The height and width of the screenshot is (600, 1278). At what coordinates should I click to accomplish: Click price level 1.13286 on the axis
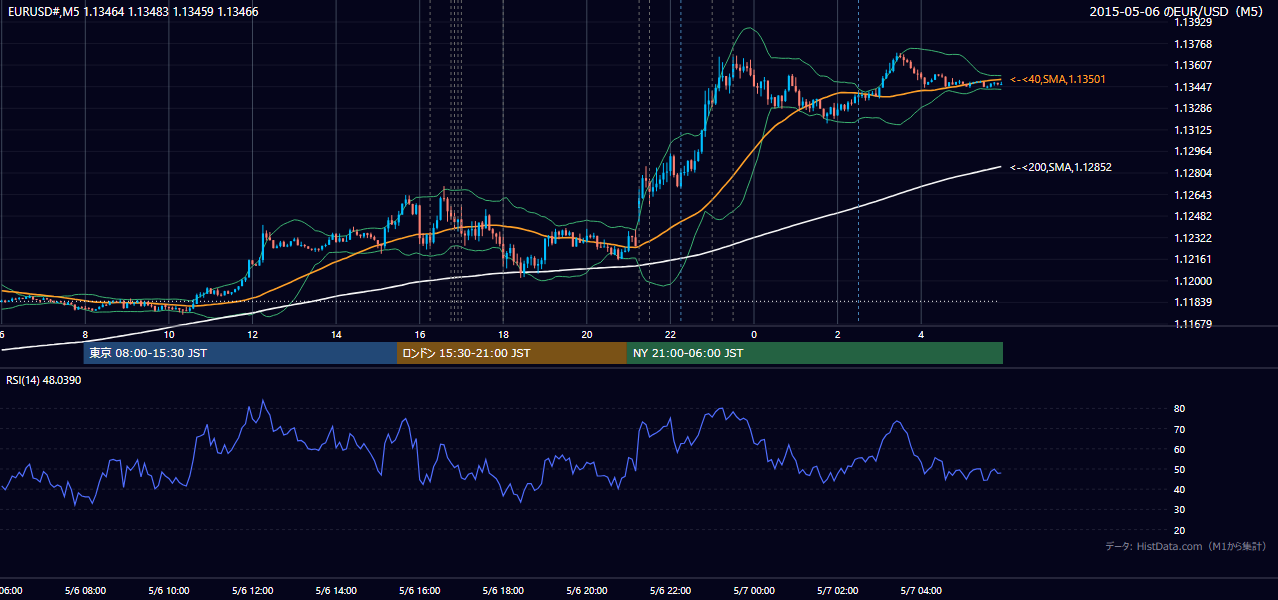click(x=1193, y=108)
